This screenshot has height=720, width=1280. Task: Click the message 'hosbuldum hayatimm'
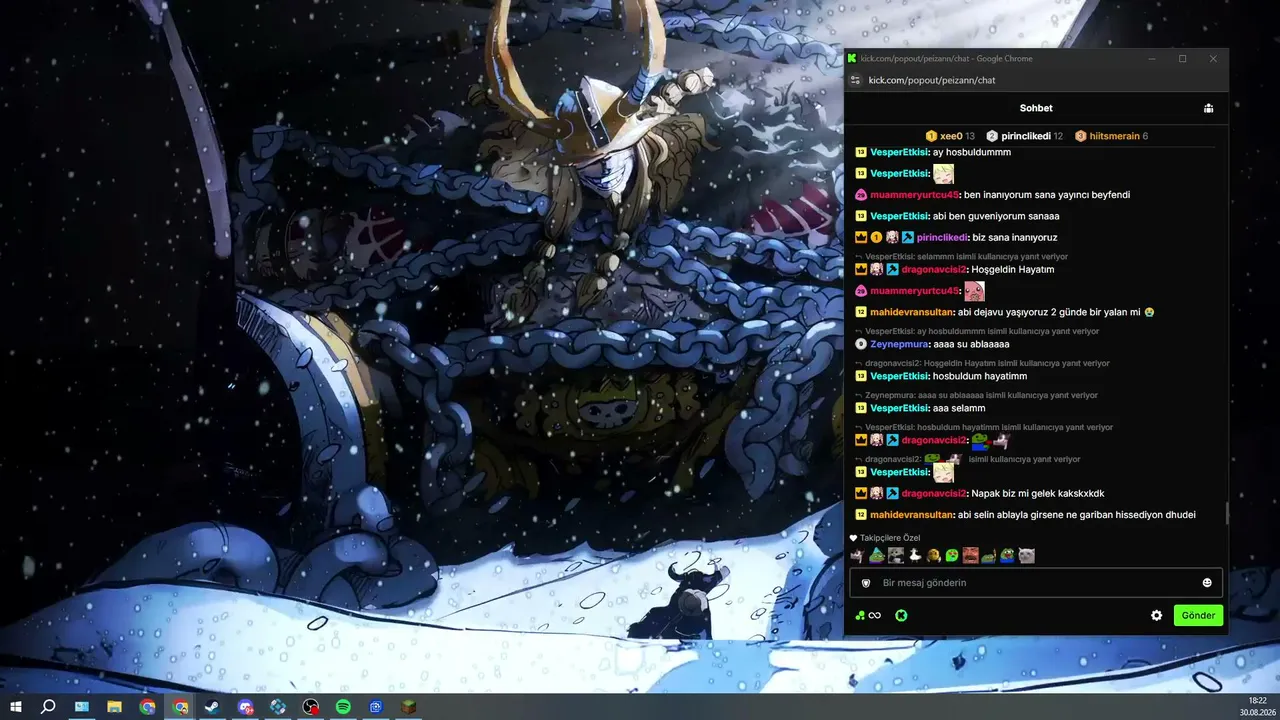point(980,376)
